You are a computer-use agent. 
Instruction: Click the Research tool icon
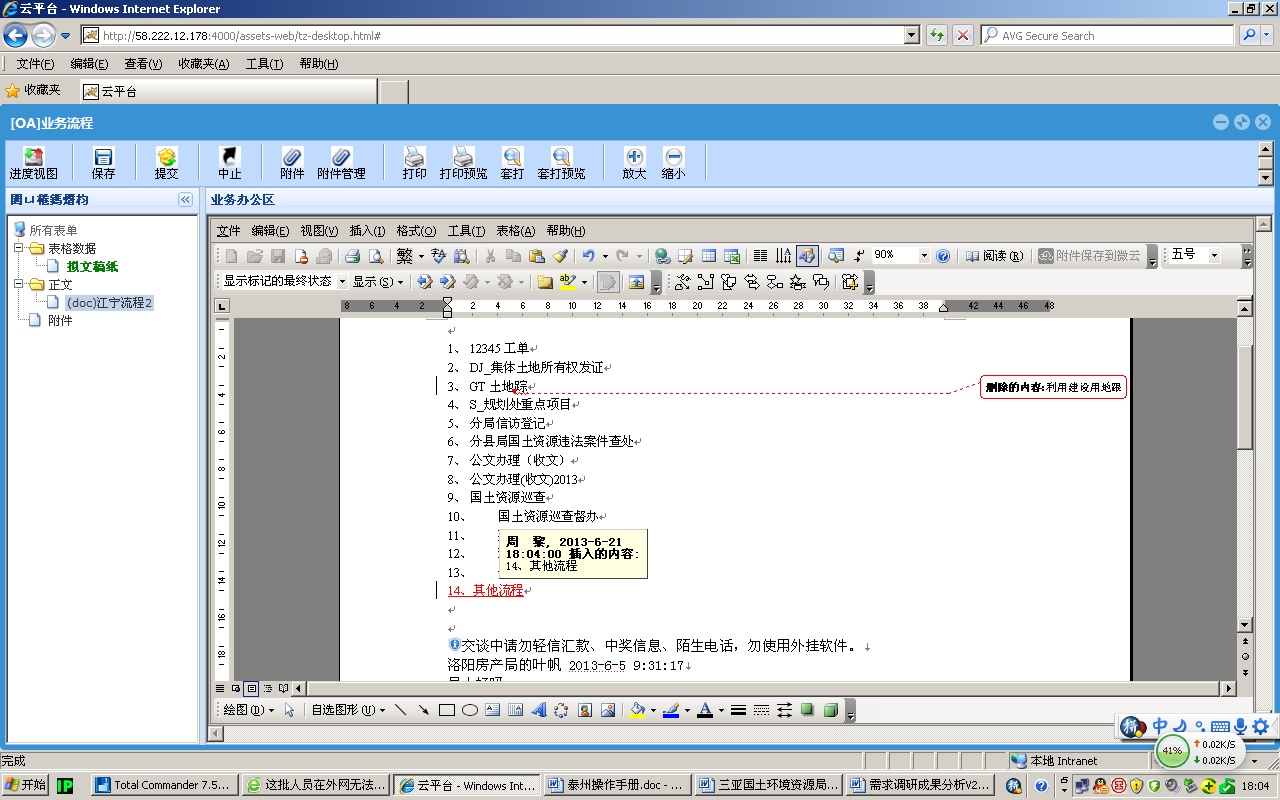[x=461, y=256]
